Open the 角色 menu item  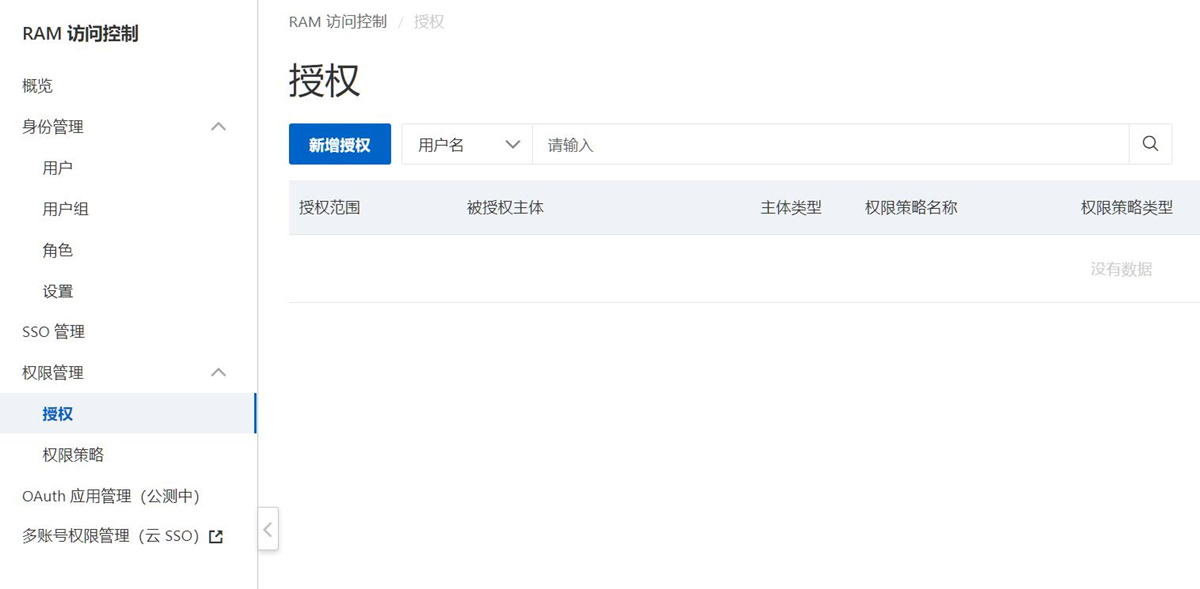[58, 250]
